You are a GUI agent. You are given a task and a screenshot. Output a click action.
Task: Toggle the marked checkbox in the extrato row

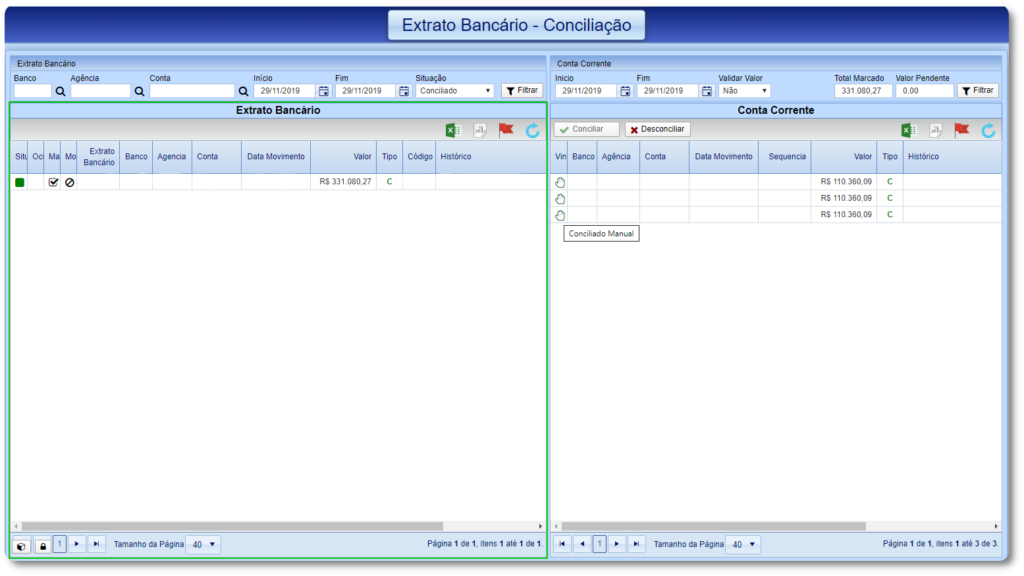point(54,182)
